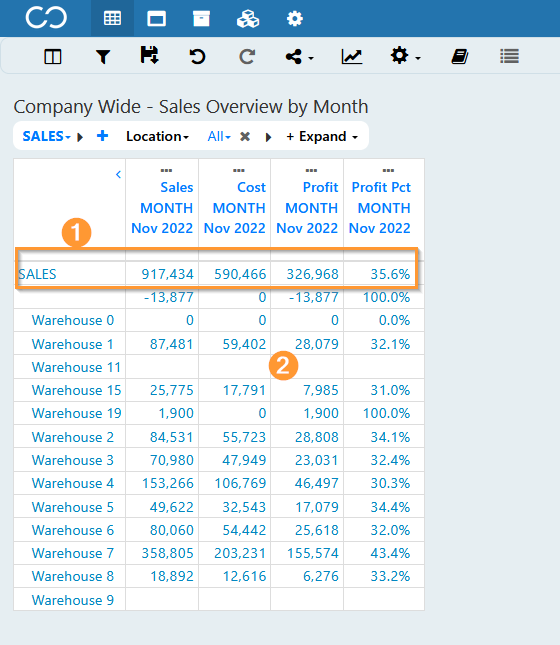Toggle the split columns panel icon
This screenshot has width=560, height=645.
(53, 56)
